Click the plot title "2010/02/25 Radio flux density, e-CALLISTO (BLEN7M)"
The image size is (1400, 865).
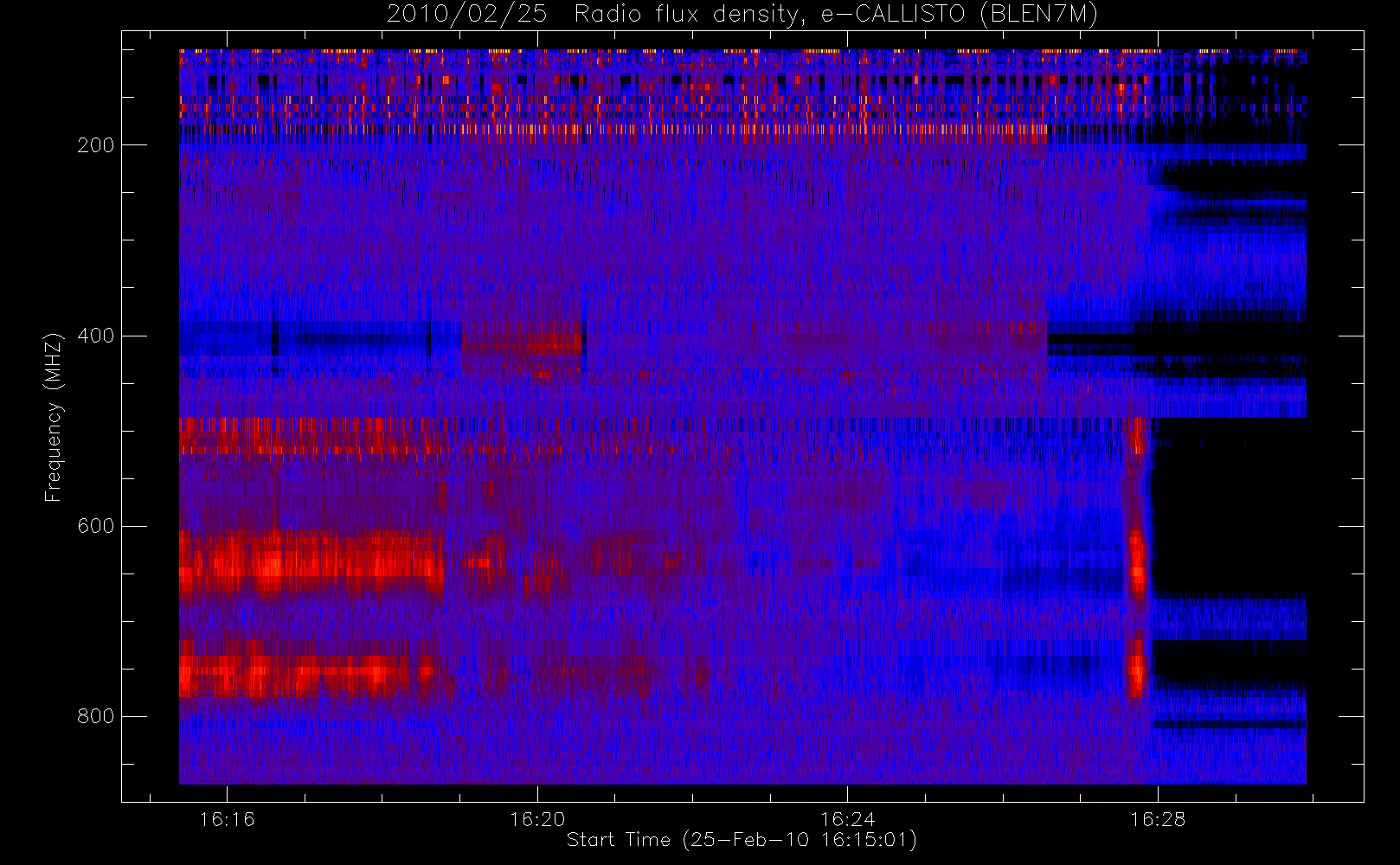tap(742, 15)
